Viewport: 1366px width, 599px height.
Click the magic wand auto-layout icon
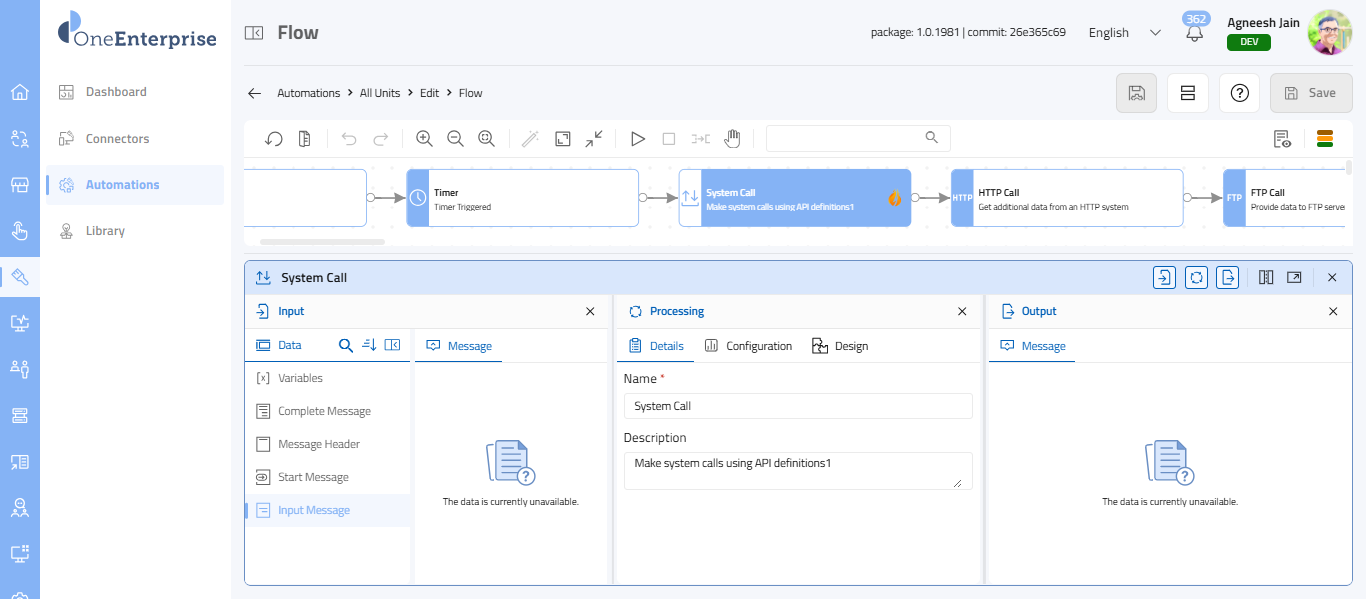(x=530, y=139)
